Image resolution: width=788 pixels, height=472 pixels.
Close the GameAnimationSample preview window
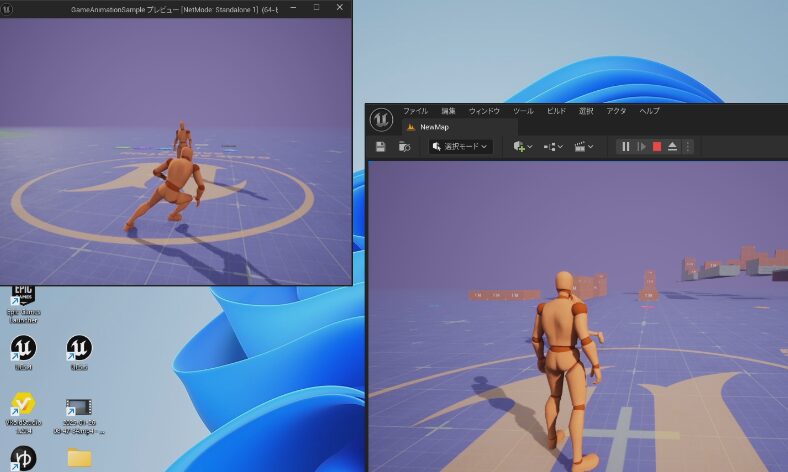(x=340, y=8)
